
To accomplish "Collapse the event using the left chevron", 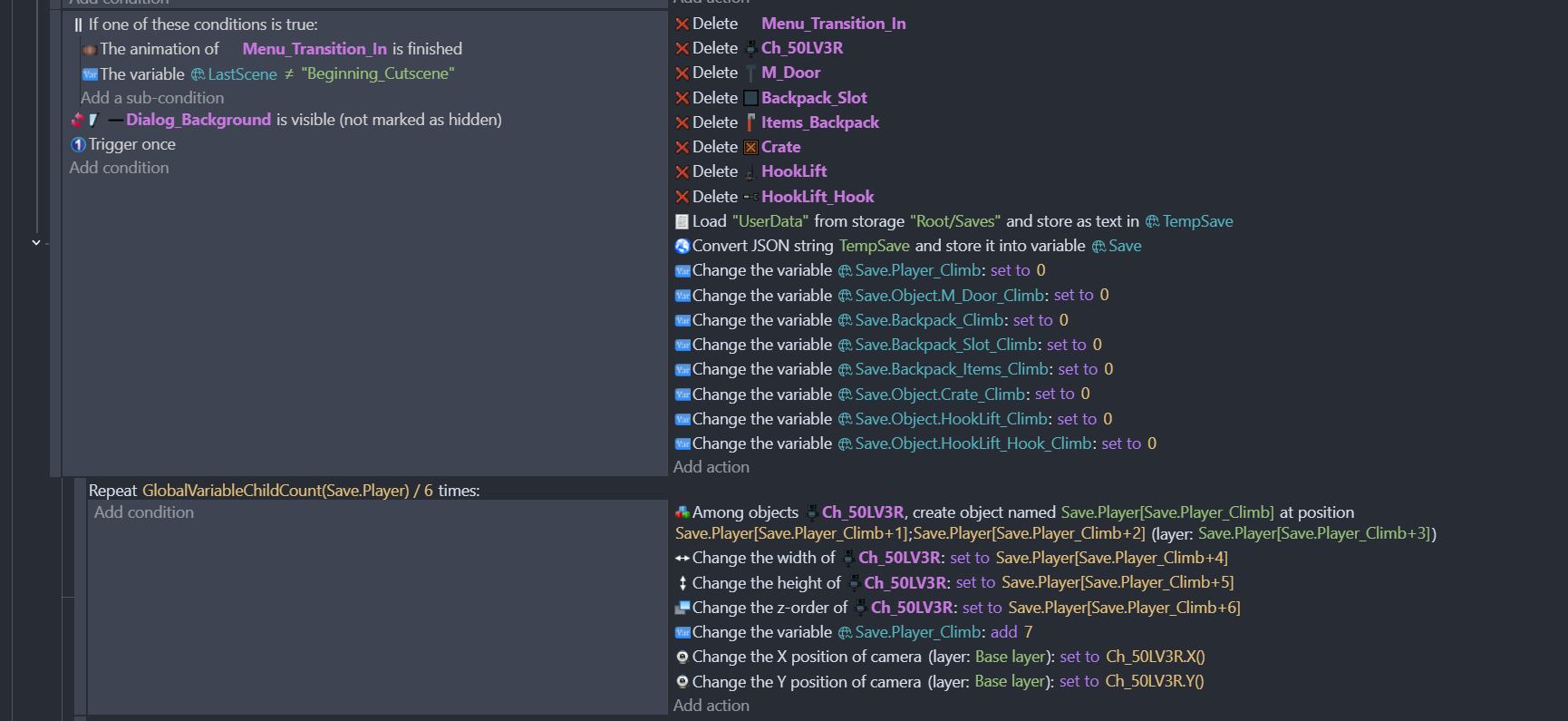I will [36, 243].
